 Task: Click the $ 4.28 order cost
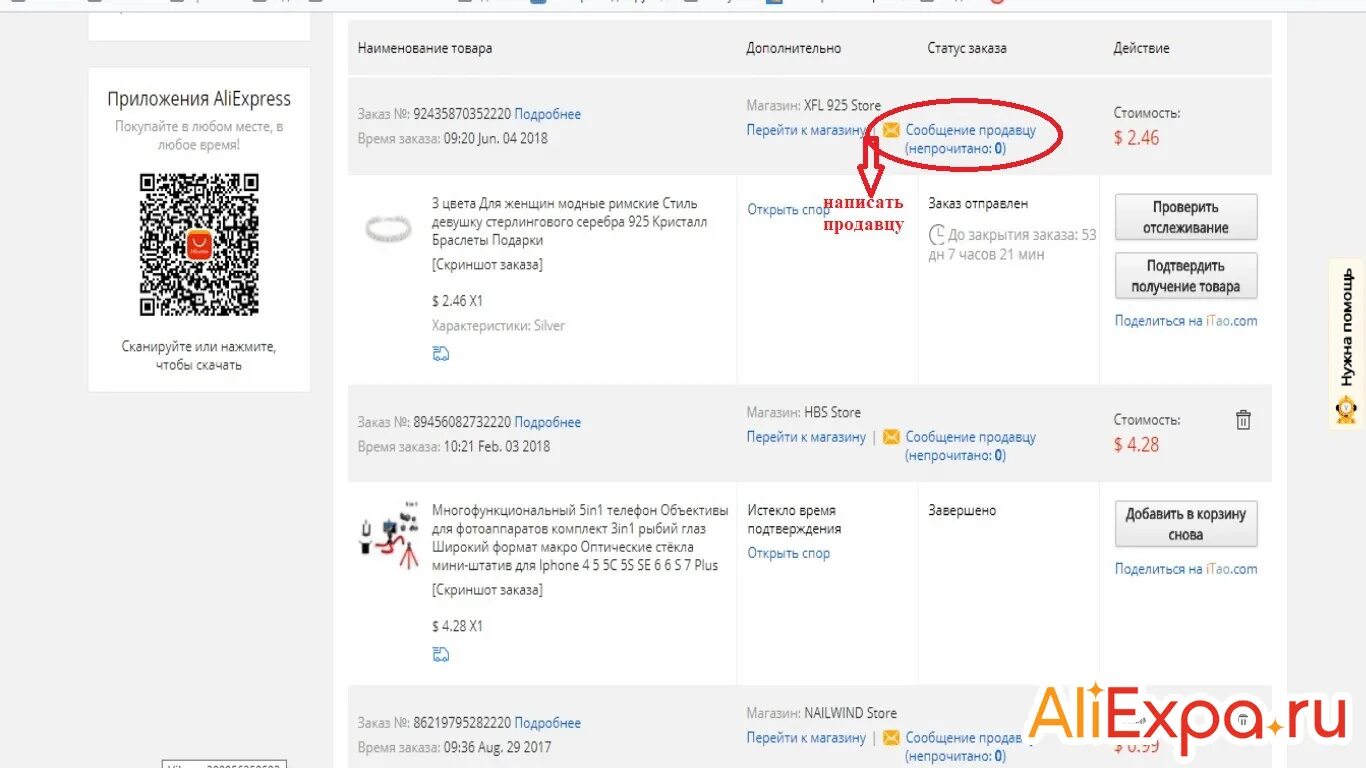click(1137, 445)
